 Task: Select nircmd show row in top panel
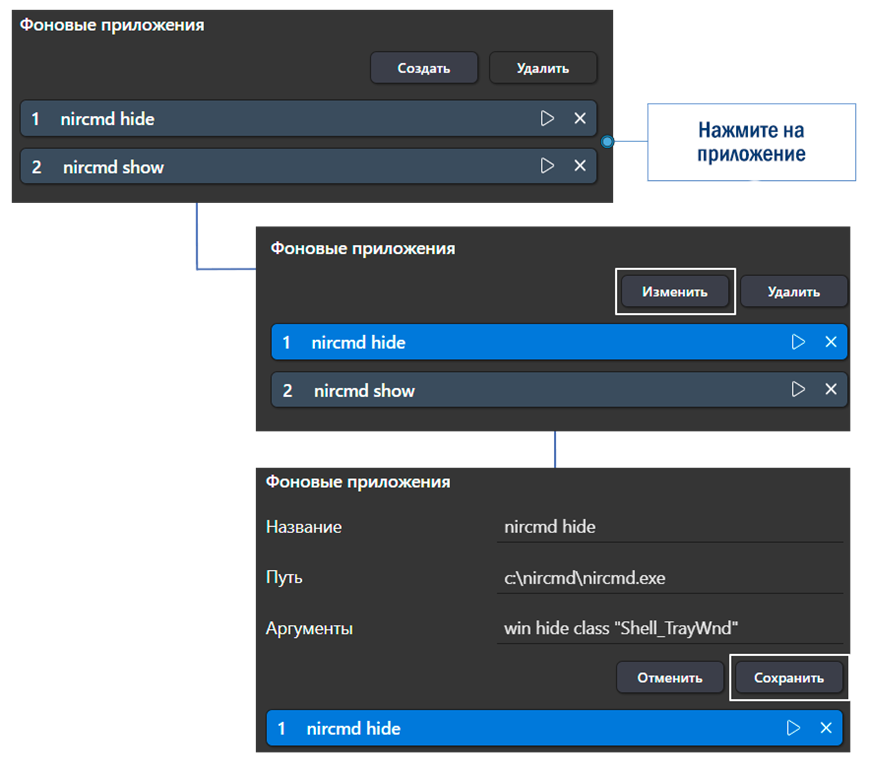tap(308, 166)
